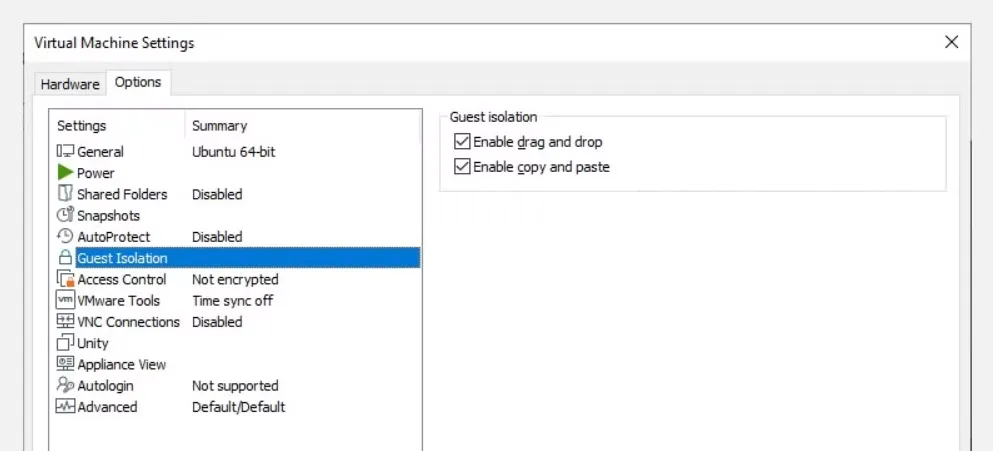Select the VNC Connections icon
The image size is (993, 451).
coord(65,321)
